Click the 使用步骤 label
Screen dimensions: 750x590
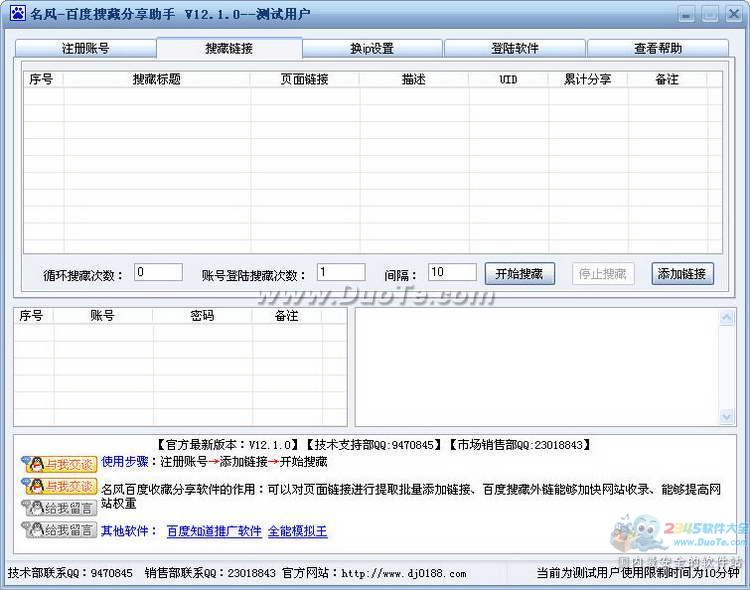125,462
